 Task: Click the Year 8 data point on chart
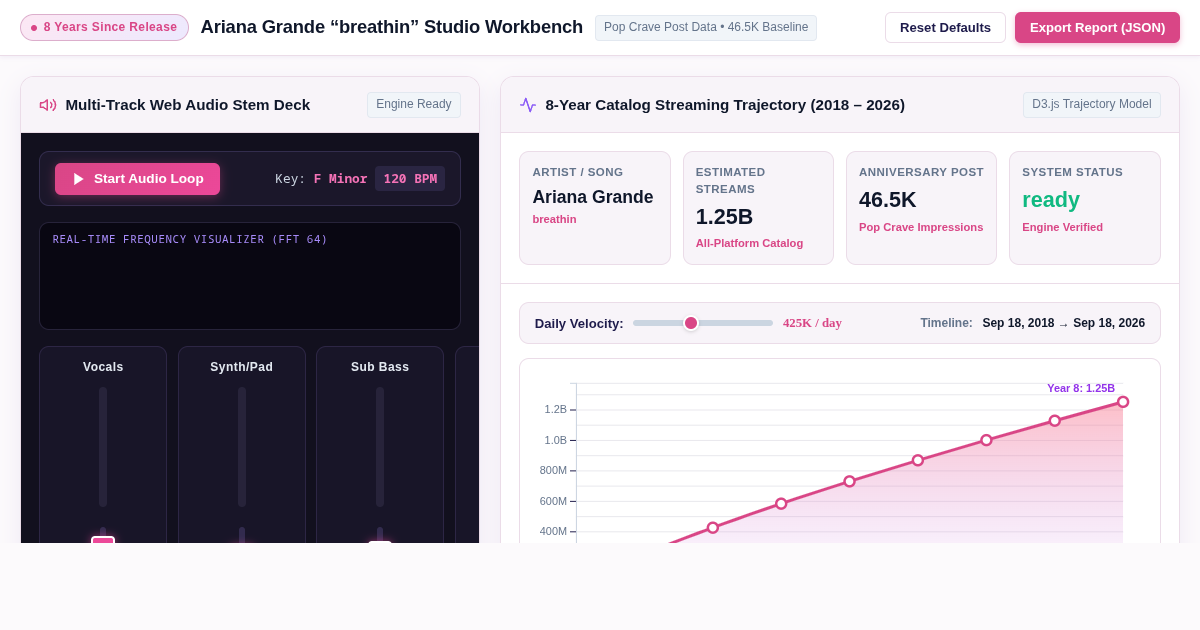[x=1123, y=402]
